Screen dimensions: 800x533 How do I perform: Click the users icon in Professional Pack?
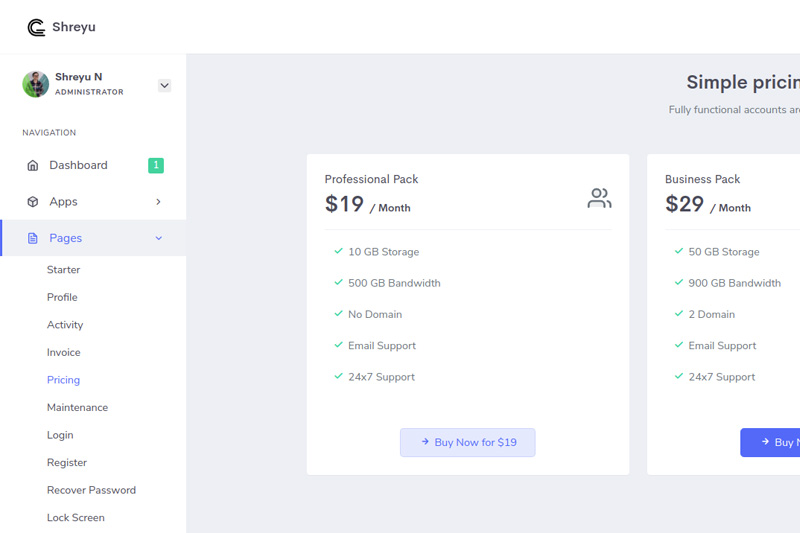(599, 198)
